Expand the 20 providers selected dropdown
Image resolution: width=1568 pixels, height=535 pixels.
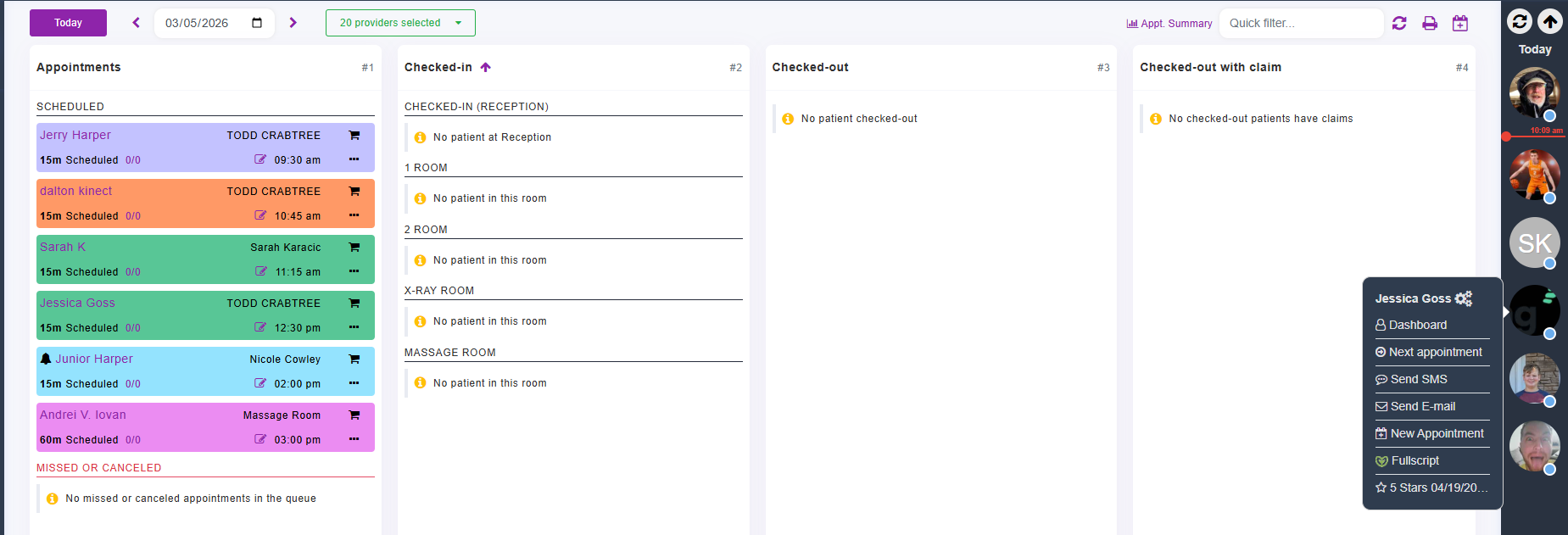tap(400, 23)
